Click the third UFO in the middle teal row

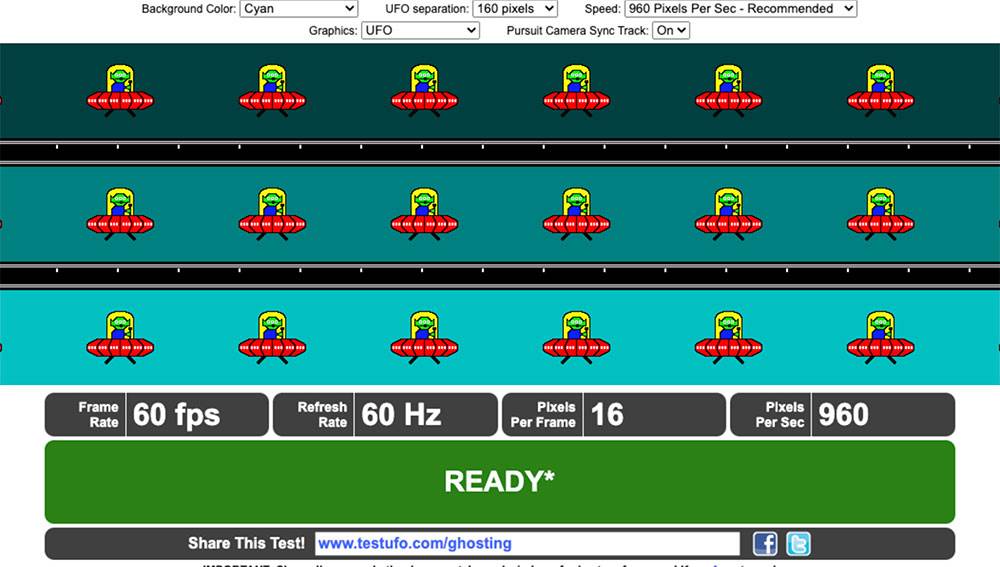[x=424, y=214]
